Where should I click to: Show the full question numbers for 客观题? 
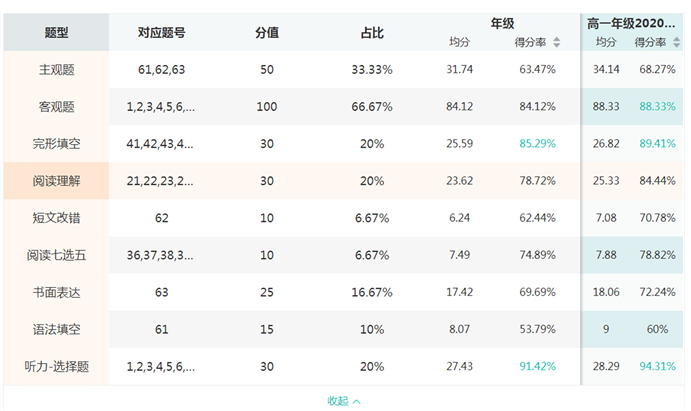(x=161, y=107)
